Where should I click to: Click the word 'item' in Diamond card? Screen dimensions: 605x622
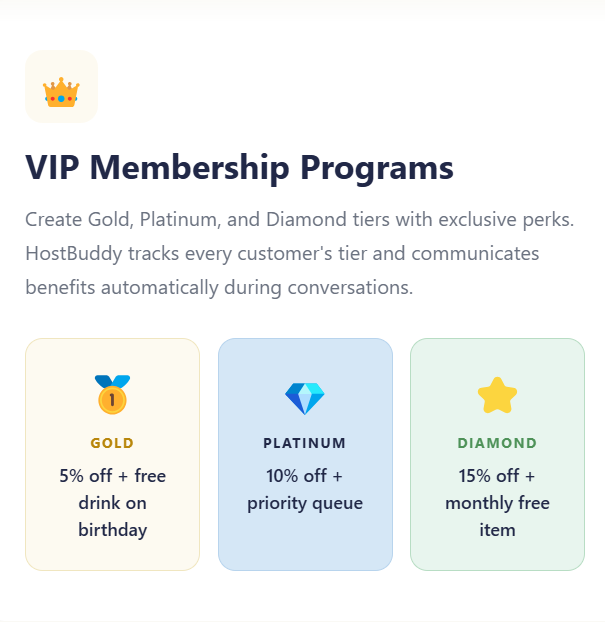point(497,530)
